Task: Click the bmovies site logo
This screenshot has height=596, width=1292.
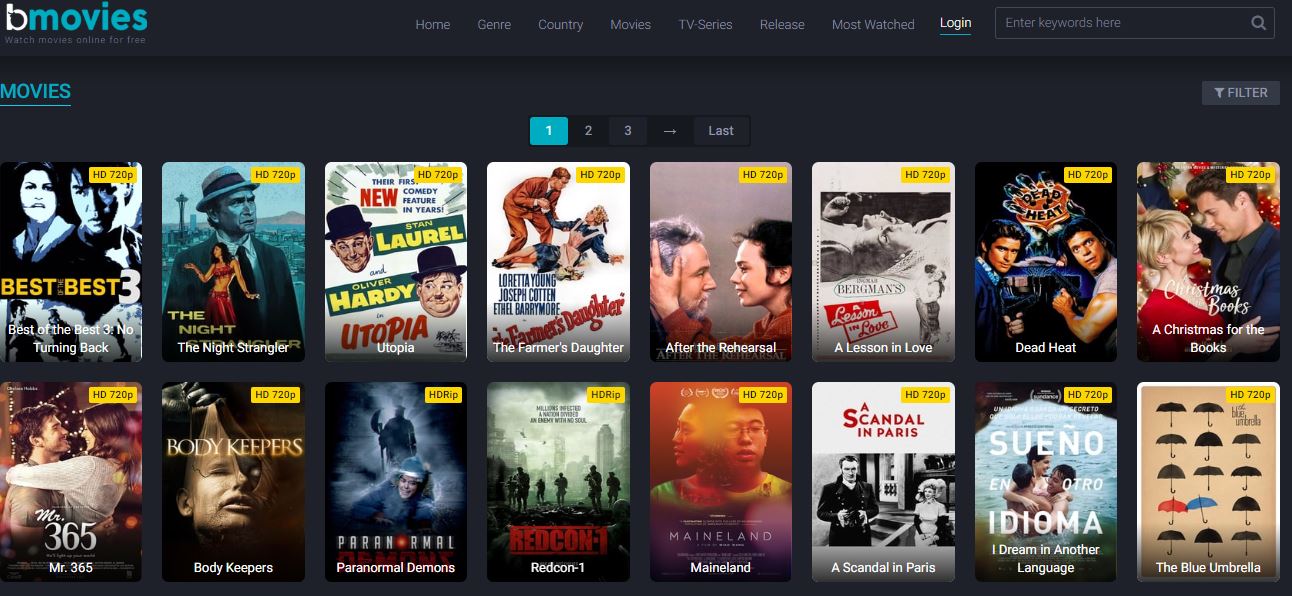Action: click(x=76, y=17)
